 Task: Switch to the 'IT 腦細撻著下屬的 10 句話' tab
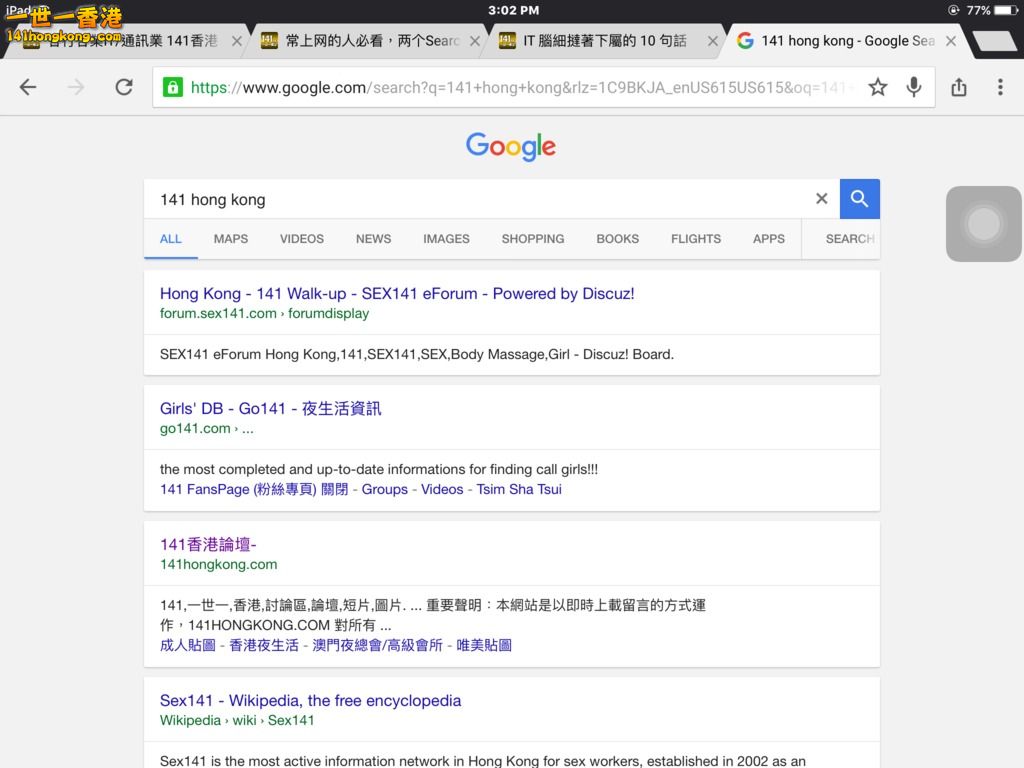(x=605, y=41)
